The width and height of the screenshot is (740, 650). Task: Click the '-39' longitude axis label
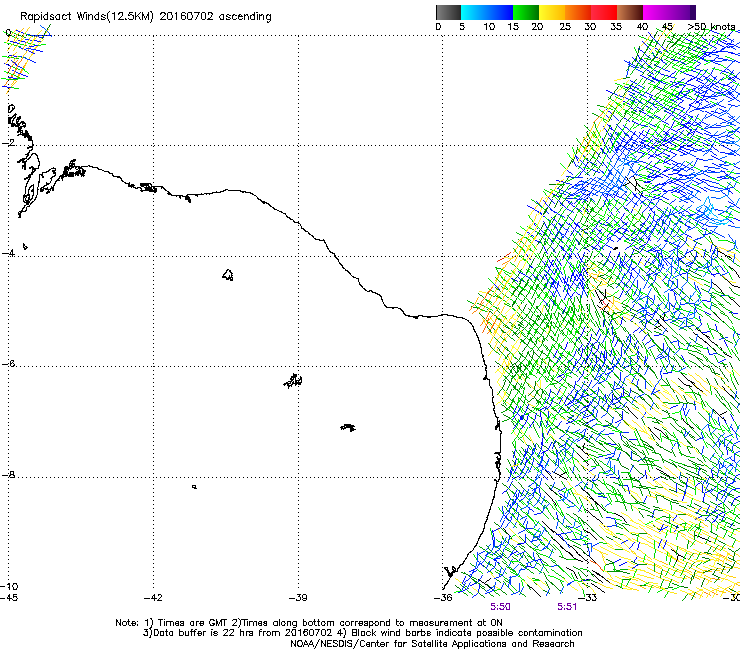click(x=298, y=598)
